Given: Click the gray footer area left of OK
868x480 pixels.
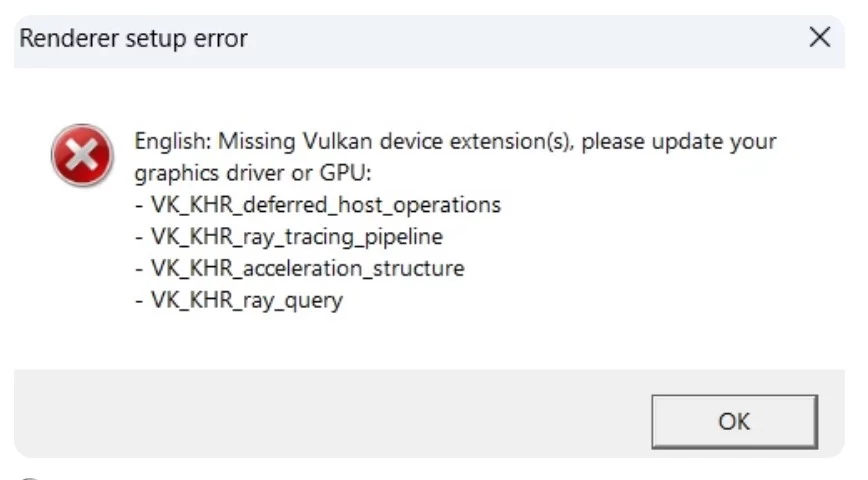Looking at the screenshot, I should click(330, 420).
